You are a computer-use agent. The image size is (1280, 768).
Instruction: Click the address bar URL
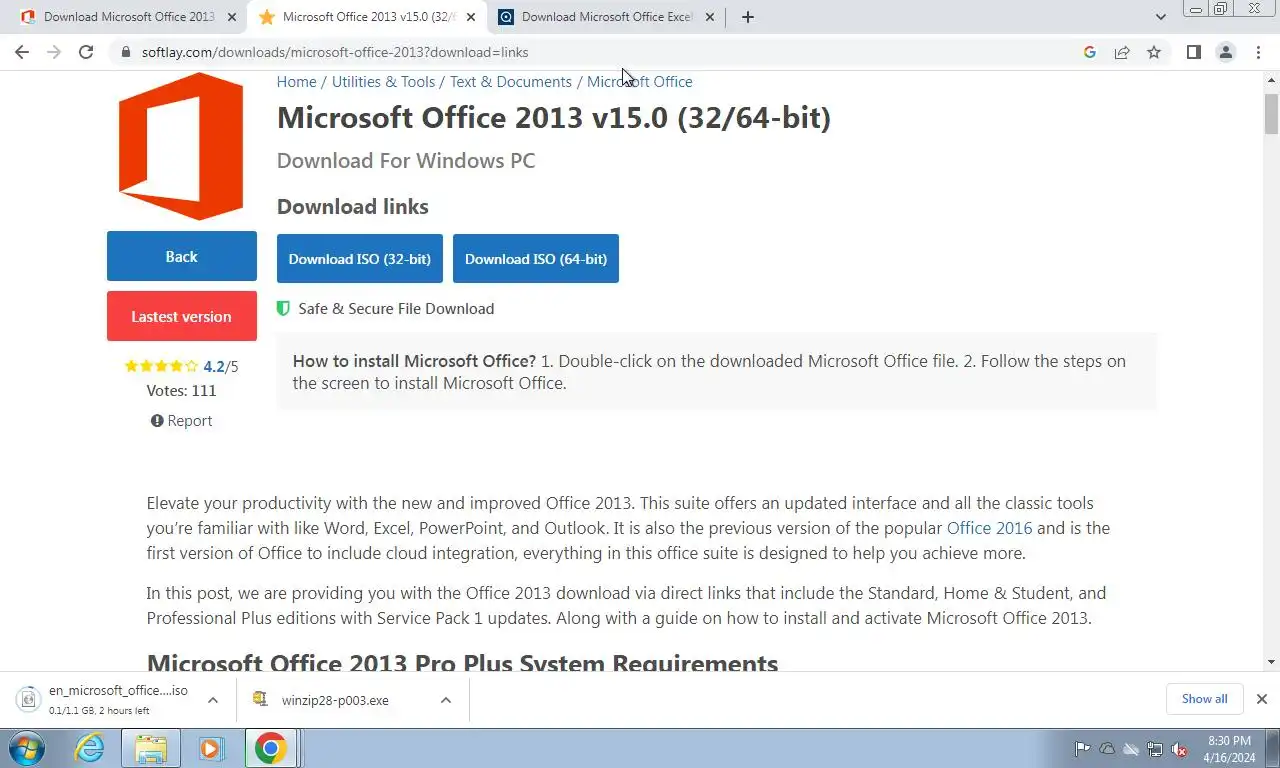tap(335, 52)
